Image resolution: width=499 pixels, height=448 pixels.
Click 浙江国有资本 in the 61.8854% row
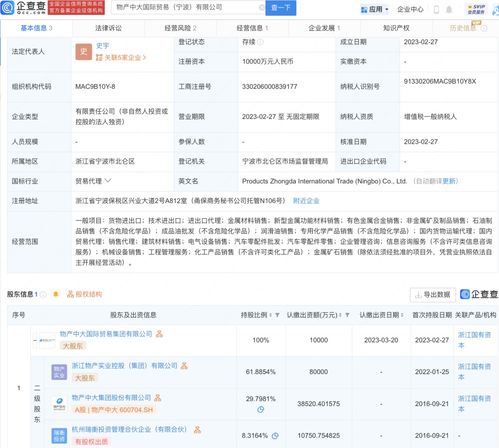474,372
